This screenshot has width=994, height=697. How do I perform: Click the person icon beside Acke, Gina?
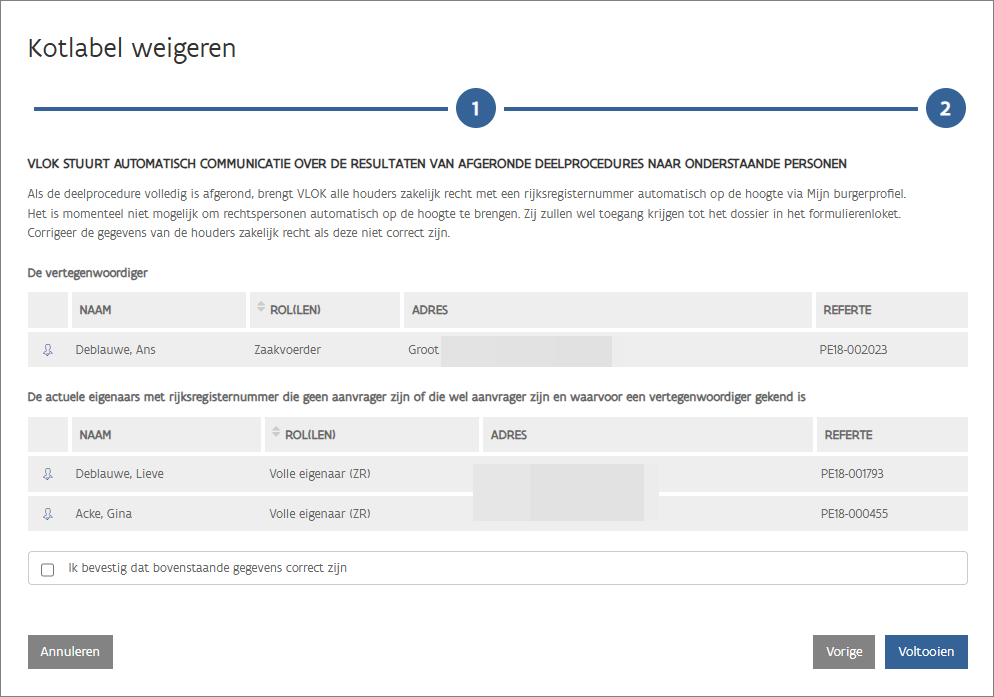pos(47,514)
